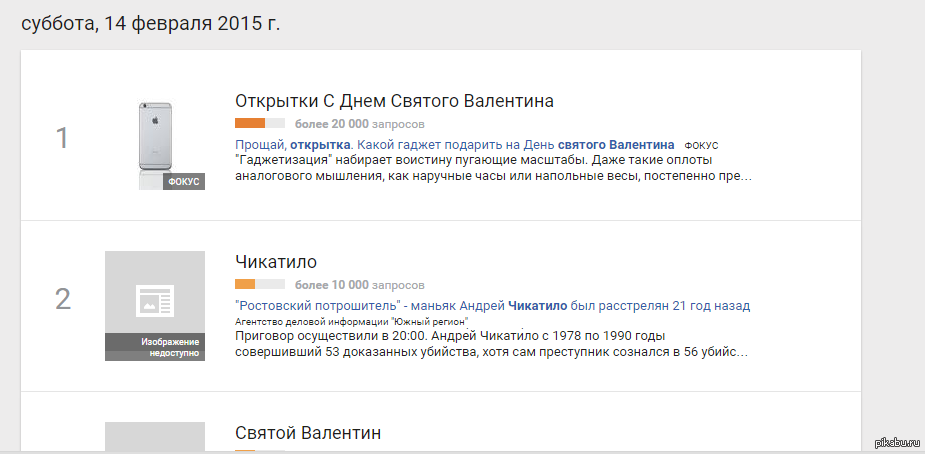The width and height of the screenshot is (925, 454).
Task: Open the 'Ростовский потрошитель' news article link
Action: 492,306
